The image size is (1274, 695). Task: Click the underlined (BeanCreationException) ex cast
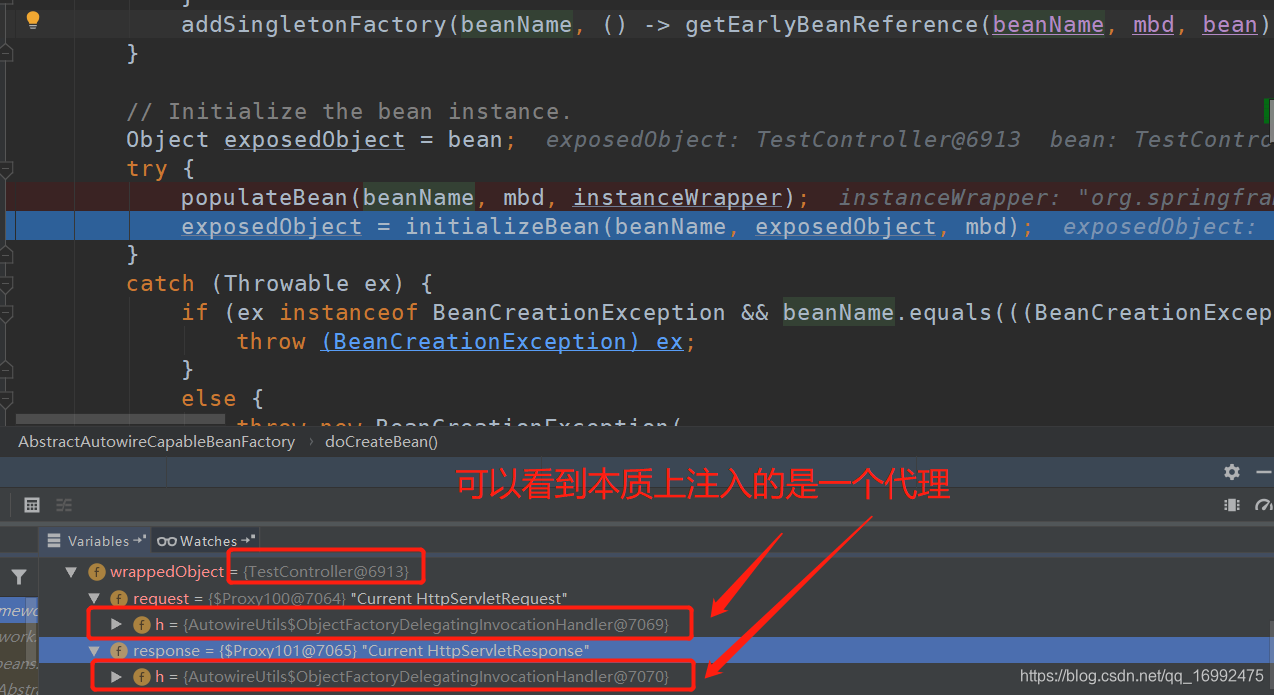click(502, 342)
